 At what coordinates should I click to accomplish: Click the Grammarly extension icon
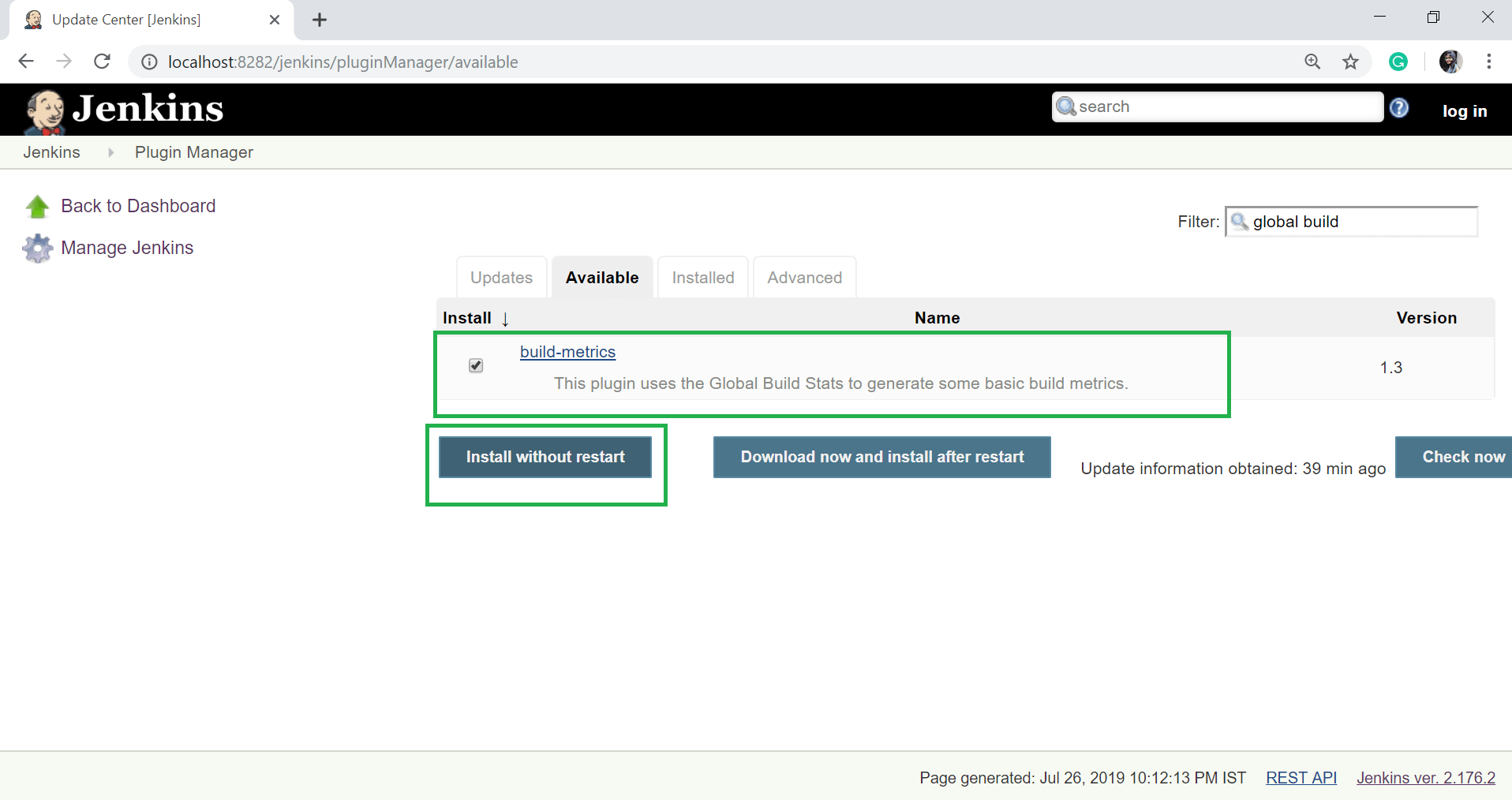[1398, 62]
